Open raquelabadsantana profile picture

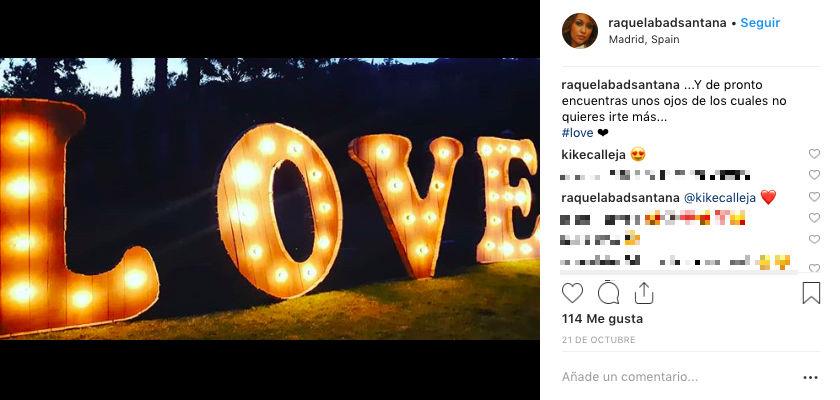[x=580, y=31]
